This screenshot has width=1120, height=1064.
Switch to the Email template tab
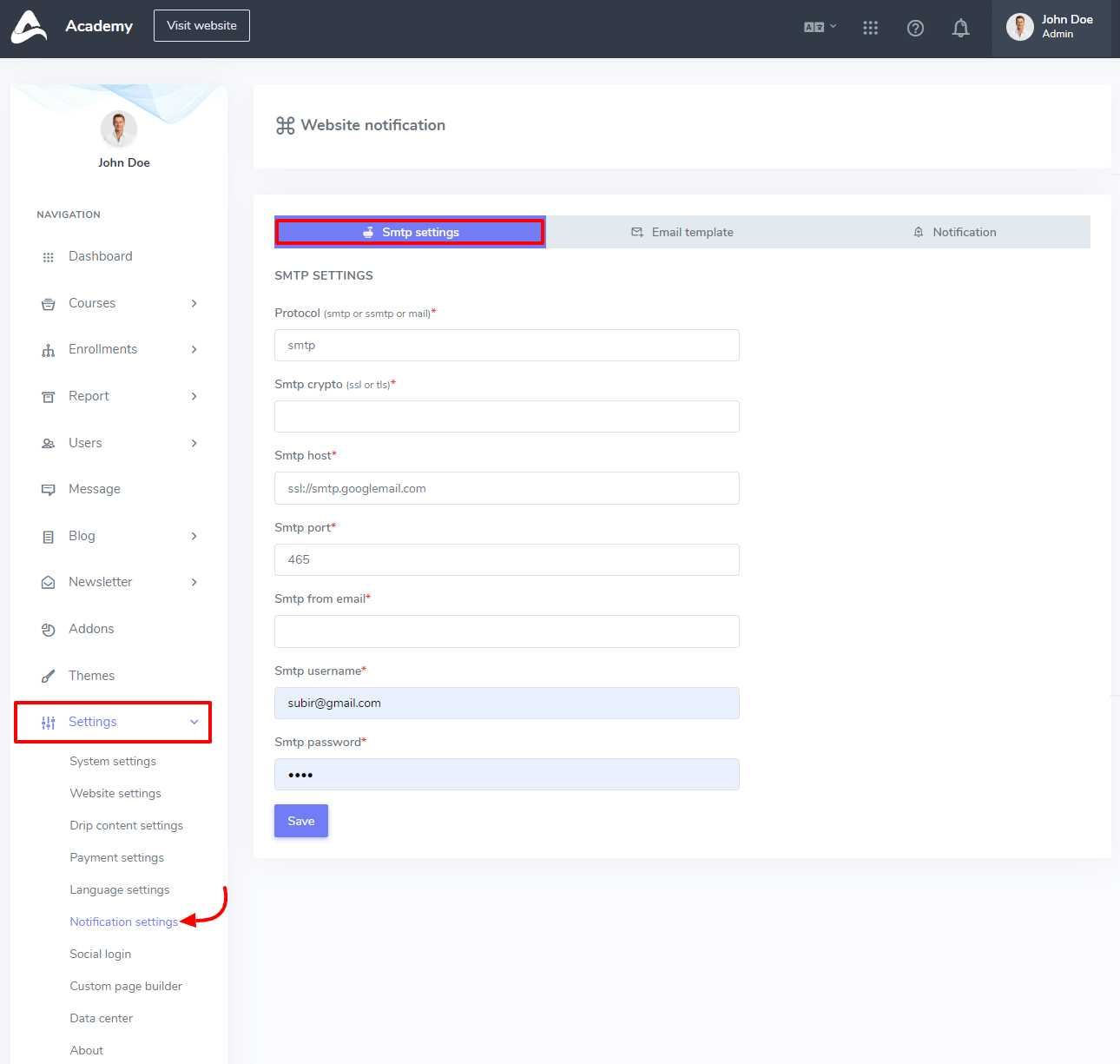[x=682, y=232]
